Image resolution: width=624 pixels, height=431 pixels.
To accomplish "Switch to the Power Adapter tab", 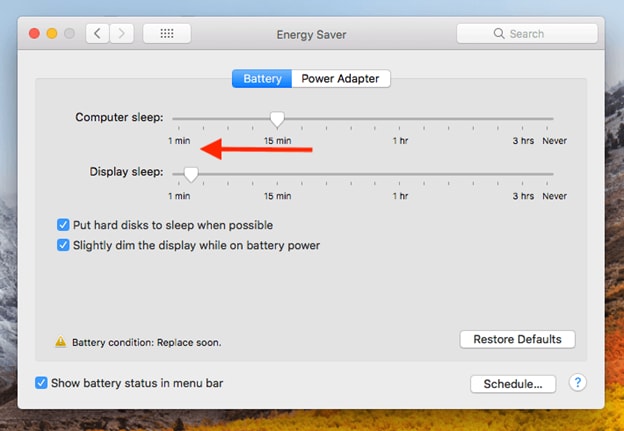I will [341, 78].
